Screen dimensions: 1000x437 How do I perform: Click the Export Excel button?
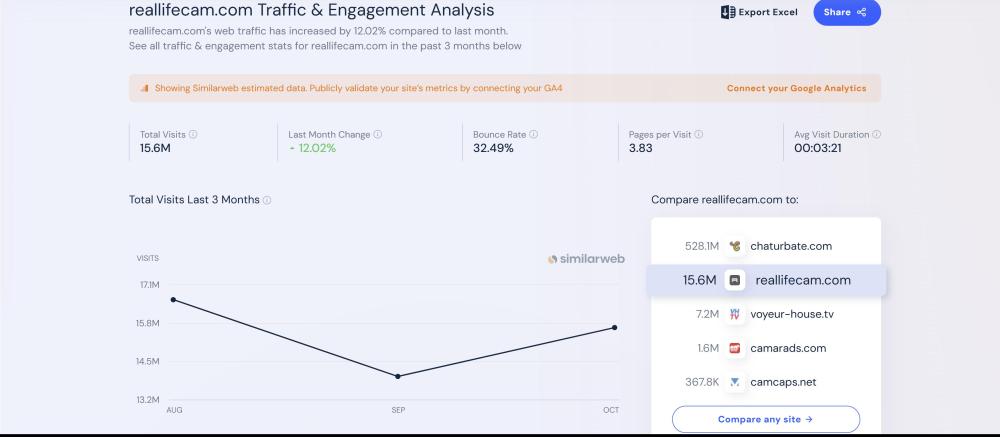click(x=758, y=12)
